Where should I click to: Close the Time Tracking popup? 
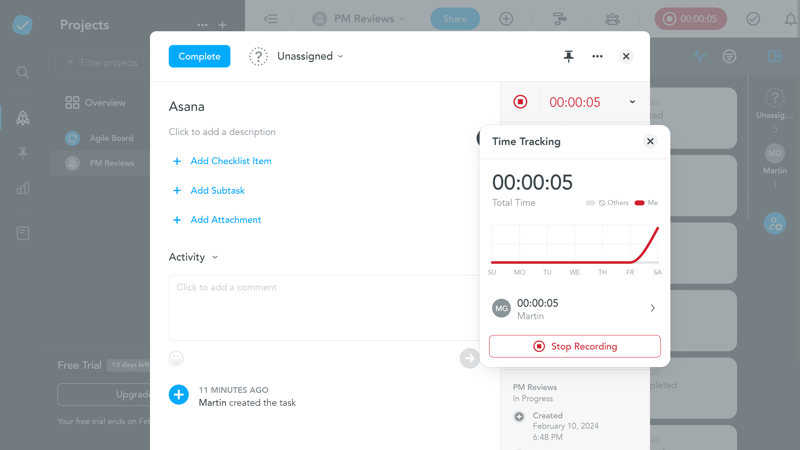(650, 142)
